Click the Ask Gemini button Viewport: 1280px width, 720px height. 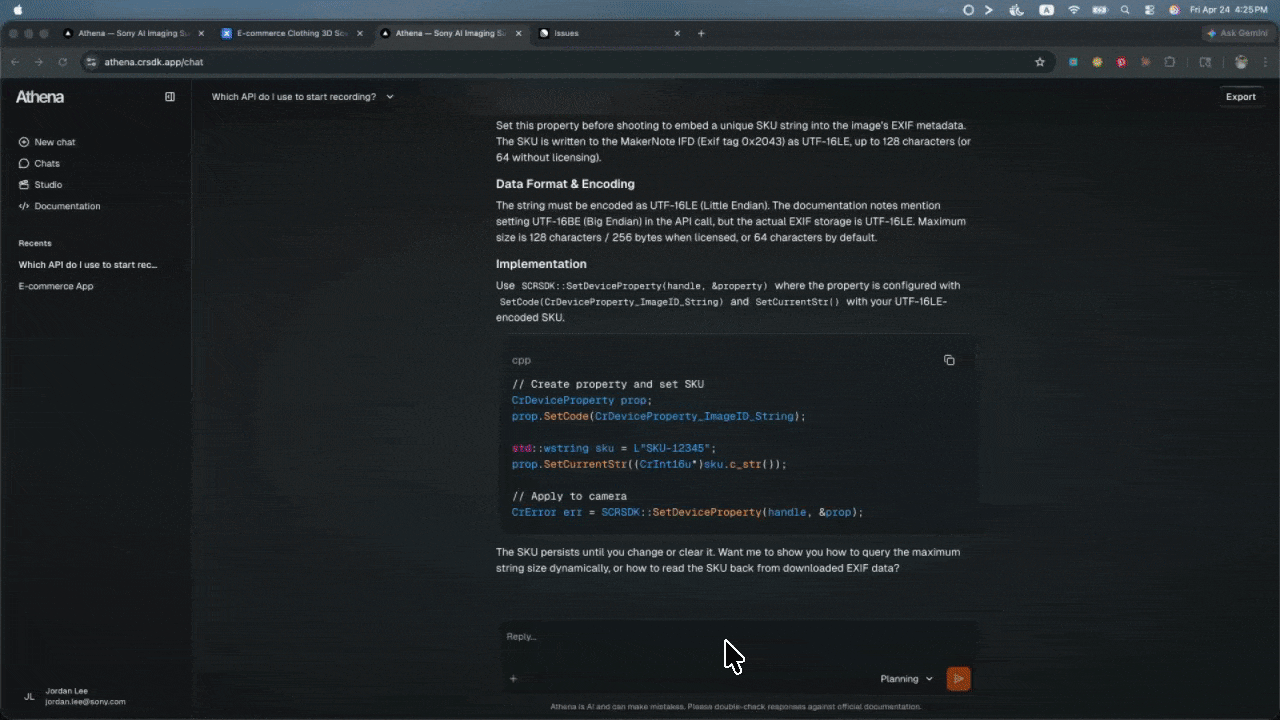pyautogui.click(x=1238, y=33)
